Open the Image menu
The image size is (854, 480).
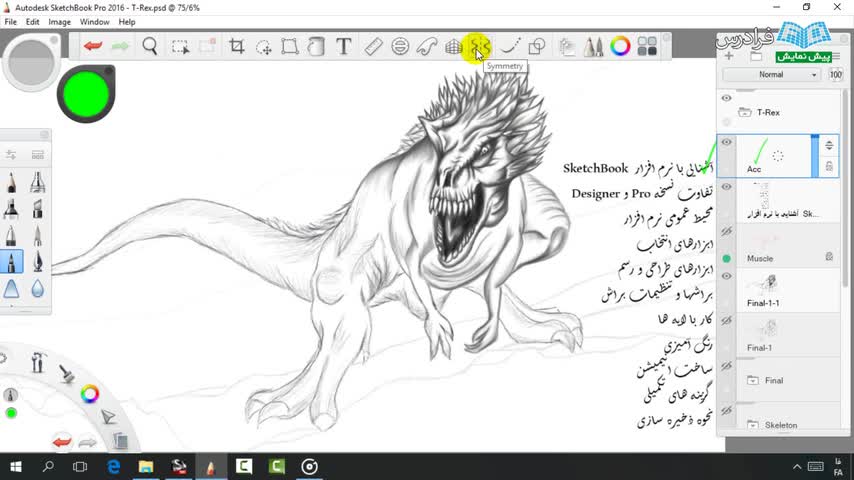point(59,22)
